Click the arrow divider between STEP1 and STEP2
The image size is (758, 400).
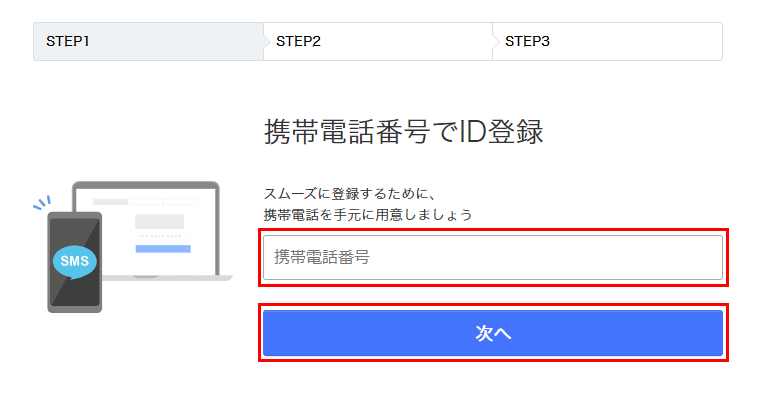click(266, 42)
